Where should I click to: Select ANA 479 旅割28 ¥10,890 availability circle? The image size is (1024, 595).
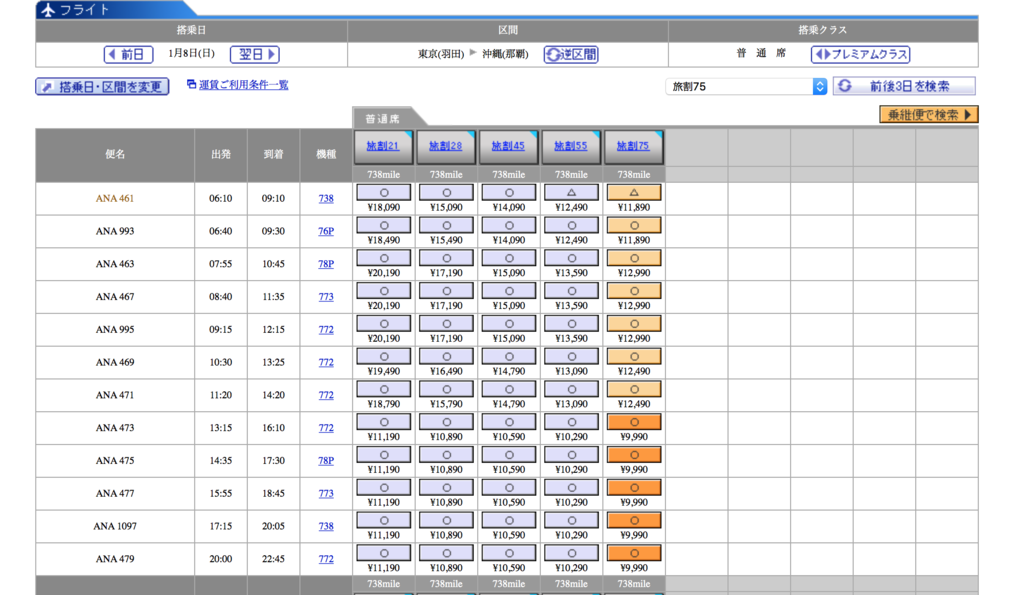tap(446, 553)
